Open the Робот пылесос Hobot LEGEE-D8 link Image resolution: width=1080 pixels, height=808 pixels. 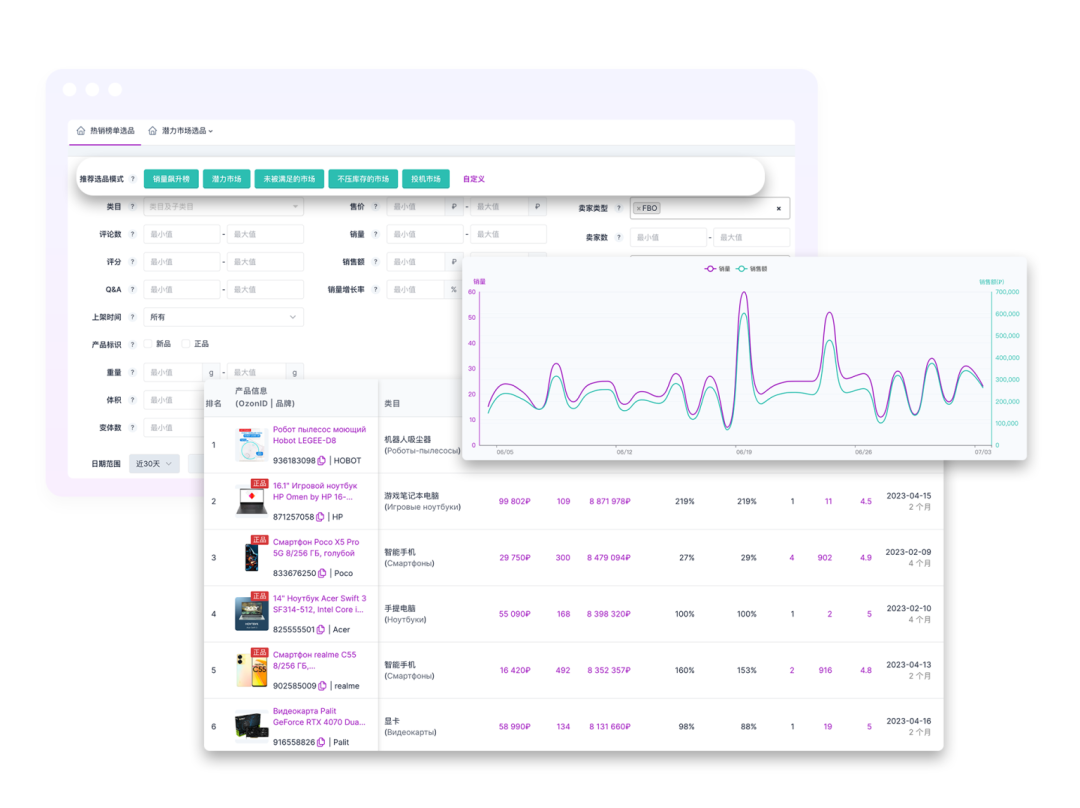tap(319, 435)
